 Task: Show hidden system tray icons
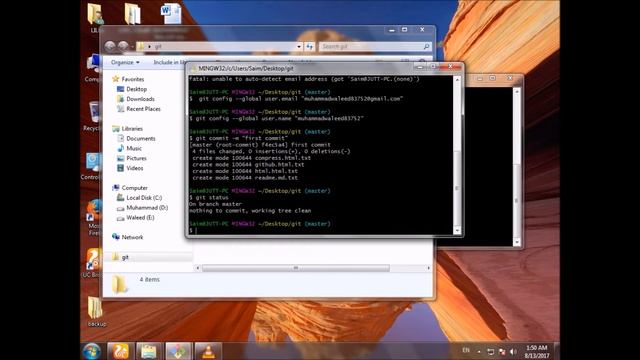(x=478, y=351)
